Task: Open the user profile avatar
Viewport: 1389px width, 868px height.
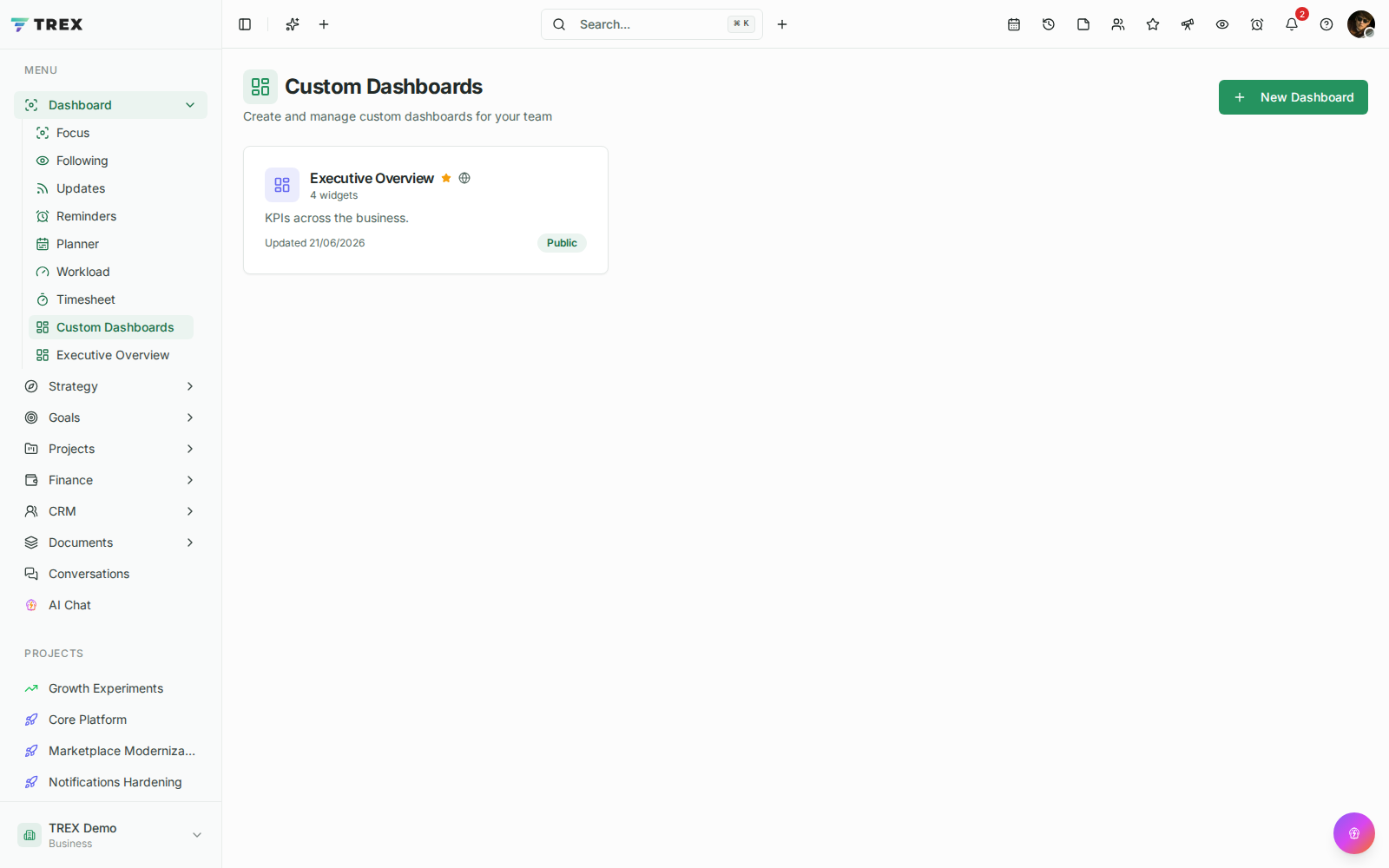Action: (x=1361, y=24)
